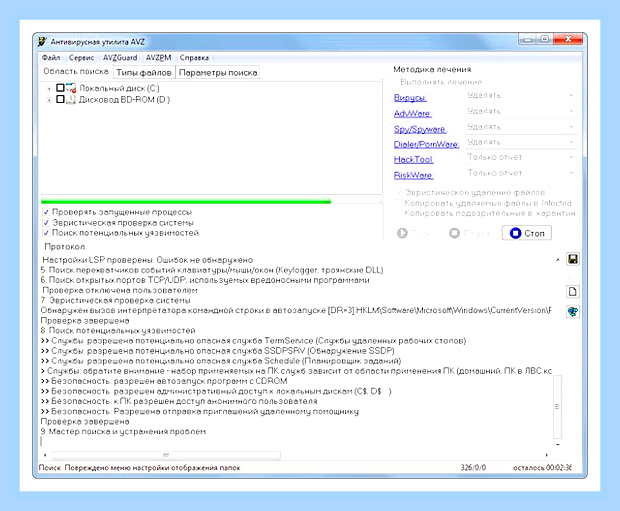The image size is (620, 511).
Task: Click the remaining time in the status bar
Action: click(x=542, y=467)
